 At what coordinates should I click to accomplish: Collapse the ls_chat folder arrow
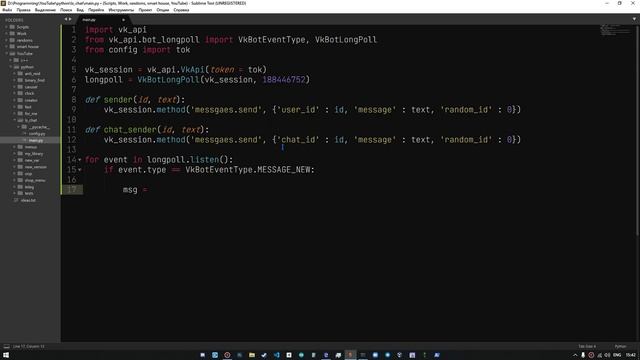click(15, 120)
